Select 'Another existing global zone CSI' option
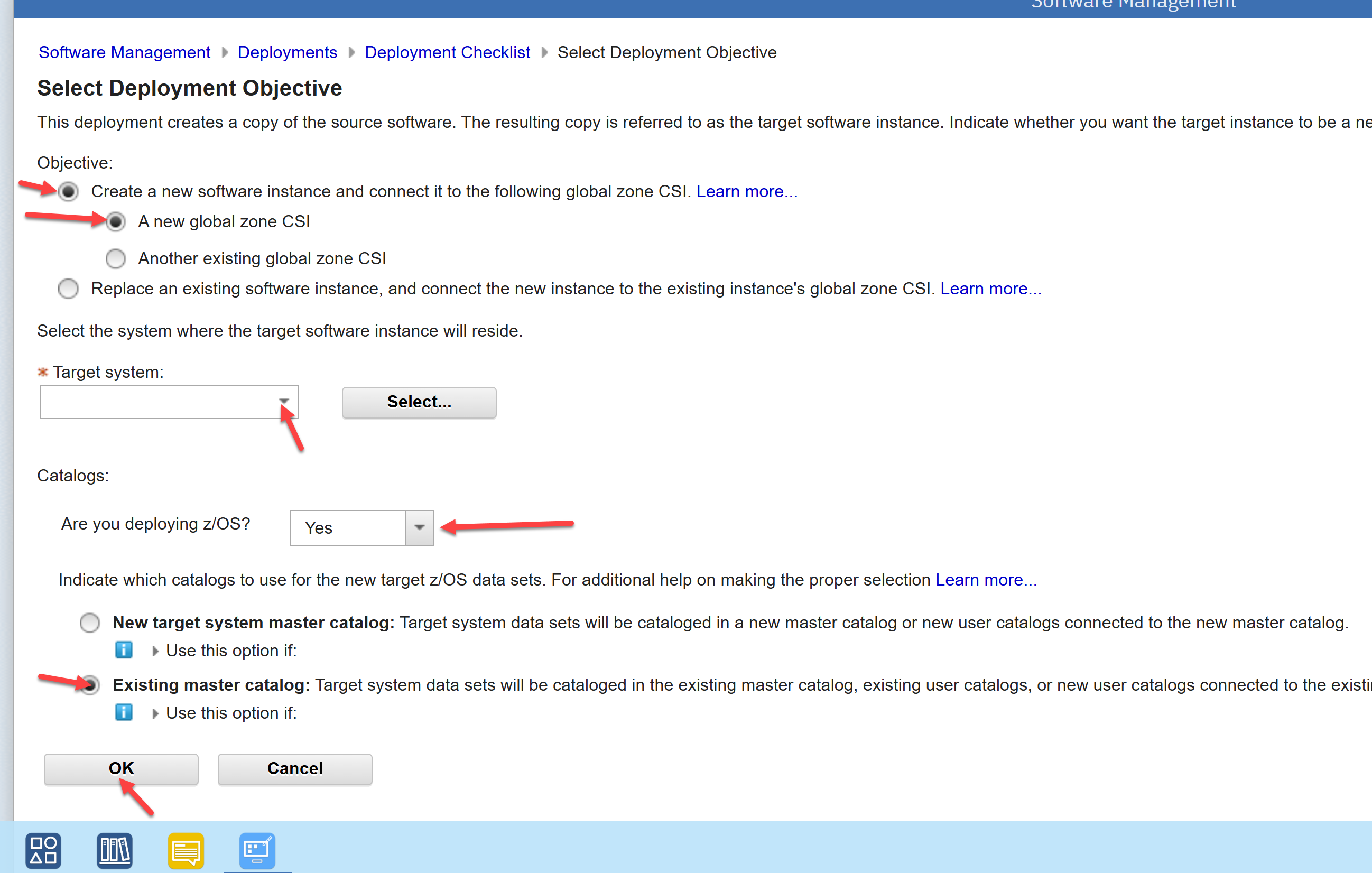The image size is (1372, 873). tap(116, 258)
